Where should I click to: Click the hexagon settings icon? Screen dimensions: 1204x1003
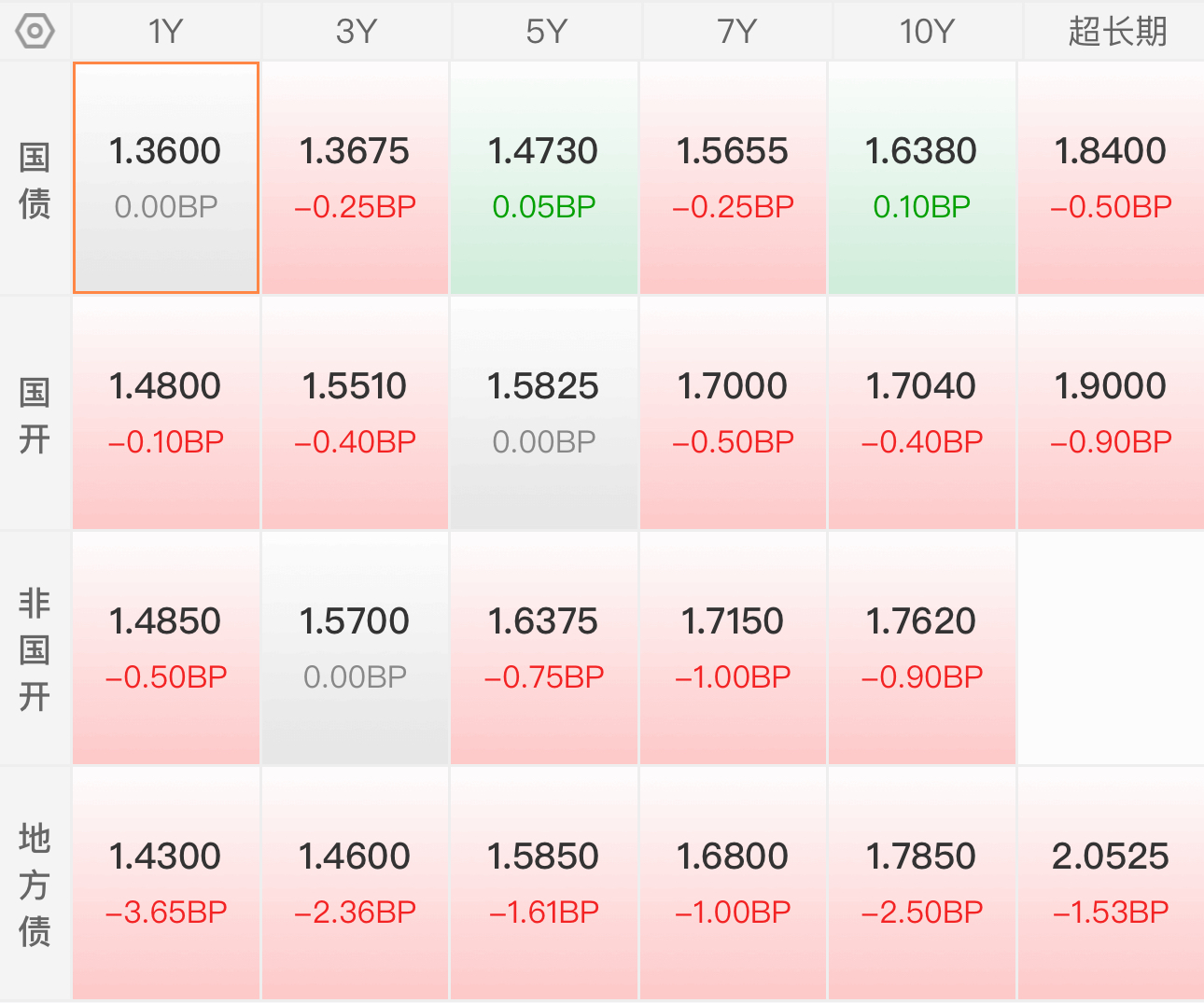[x=35, y=32]
